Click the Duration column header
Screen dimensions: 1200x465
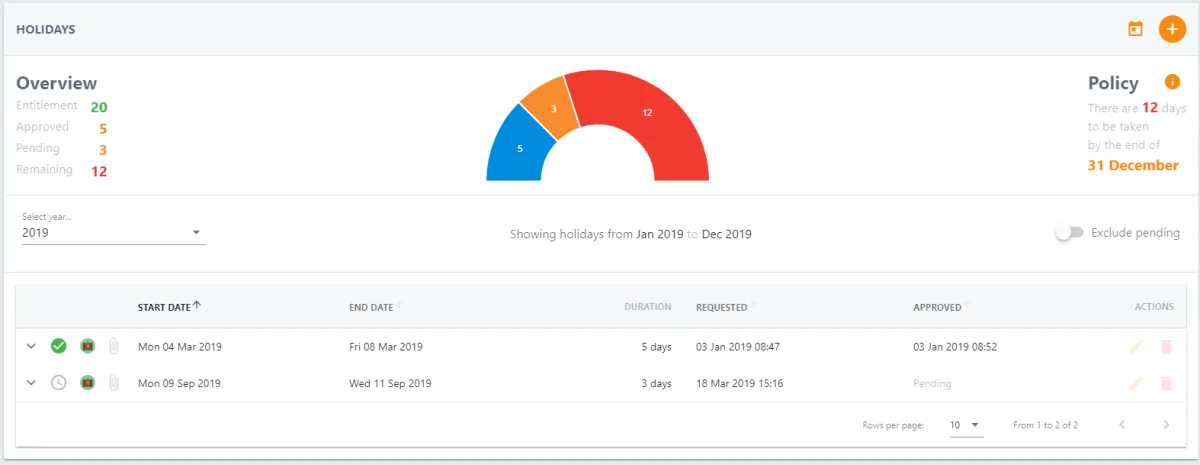648,307
